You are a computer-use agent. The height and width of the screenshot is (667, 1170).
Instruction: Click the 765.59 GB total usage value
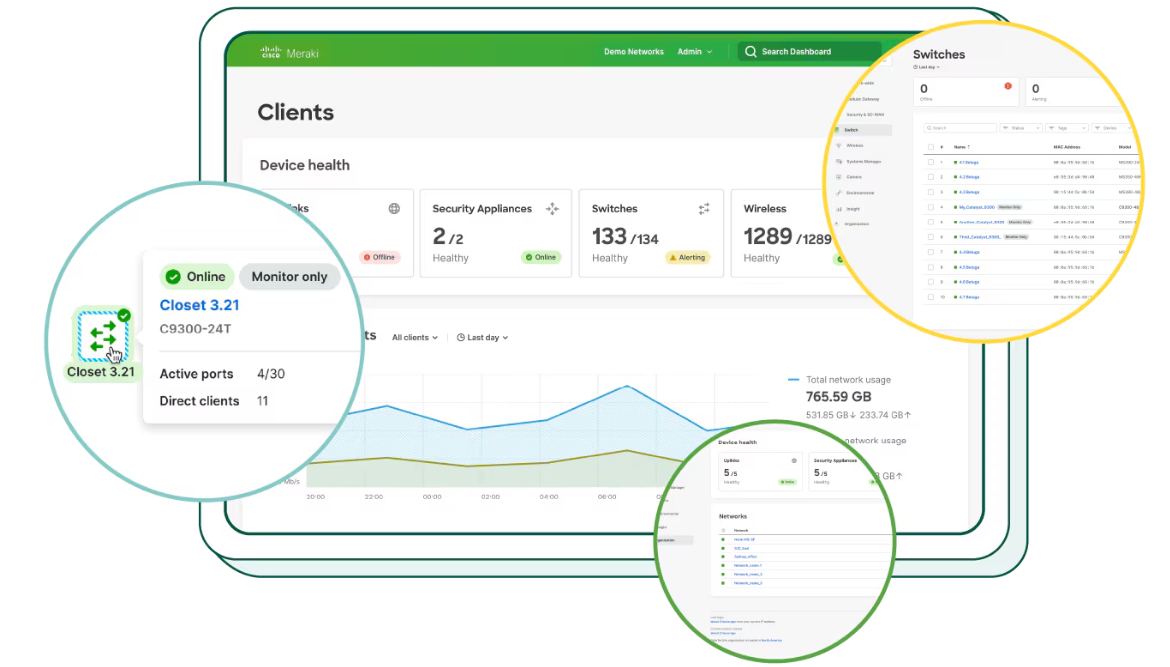click(x=838, y=397)
